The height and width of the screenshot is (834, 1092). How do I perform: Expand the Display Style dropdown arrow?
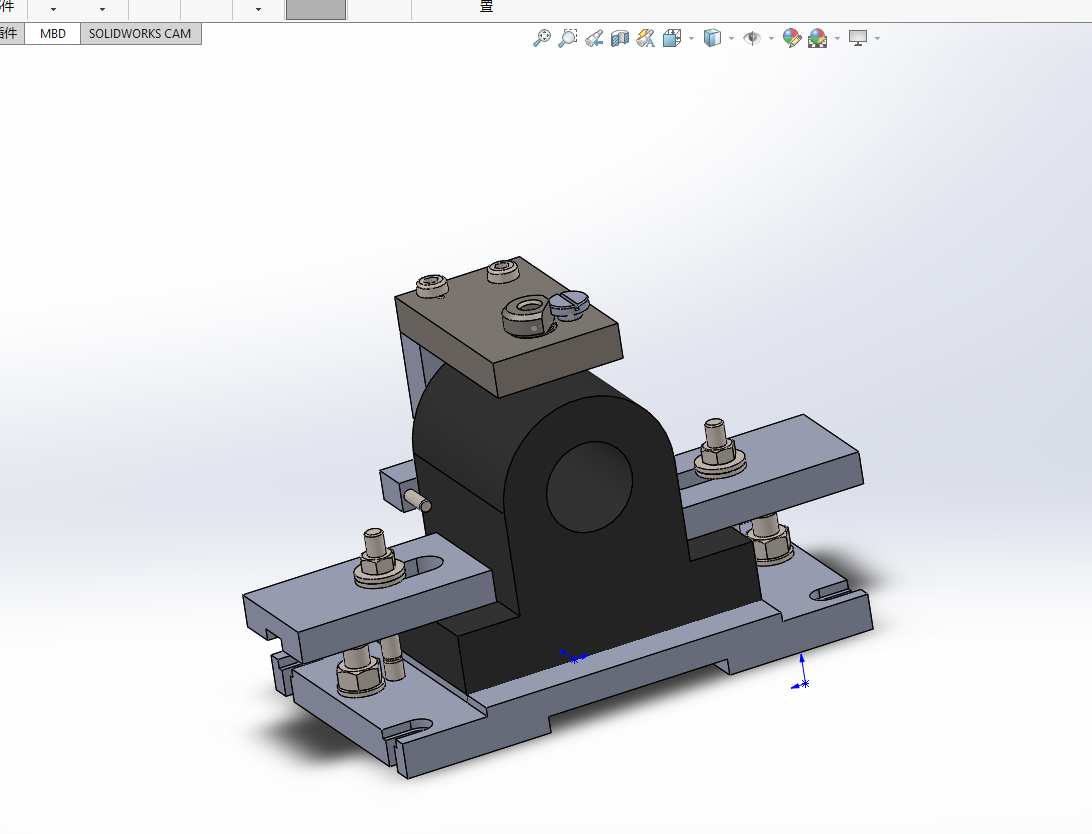[731, 38]
